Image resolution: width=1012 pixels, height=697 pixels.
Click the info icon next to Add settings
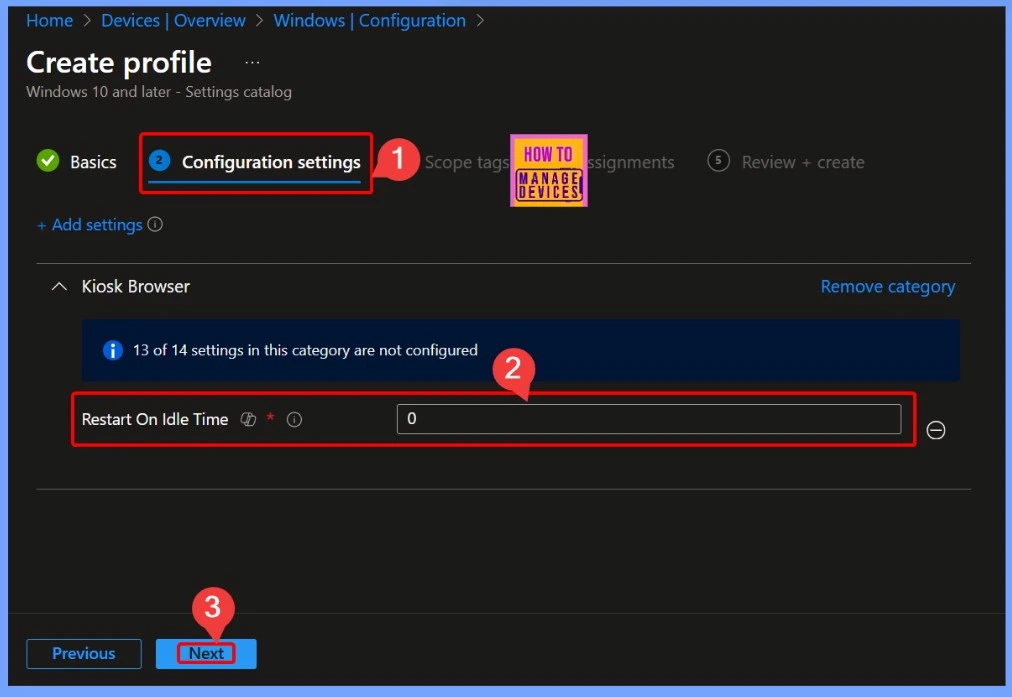[155, 225]
